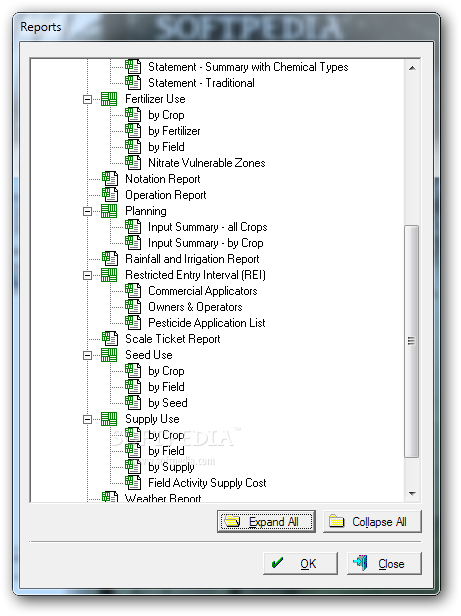The width and height of the screenshot is (461, 616).
Task: Select the by Seed report
Action: pyautogui.click(x=168, y=403)
